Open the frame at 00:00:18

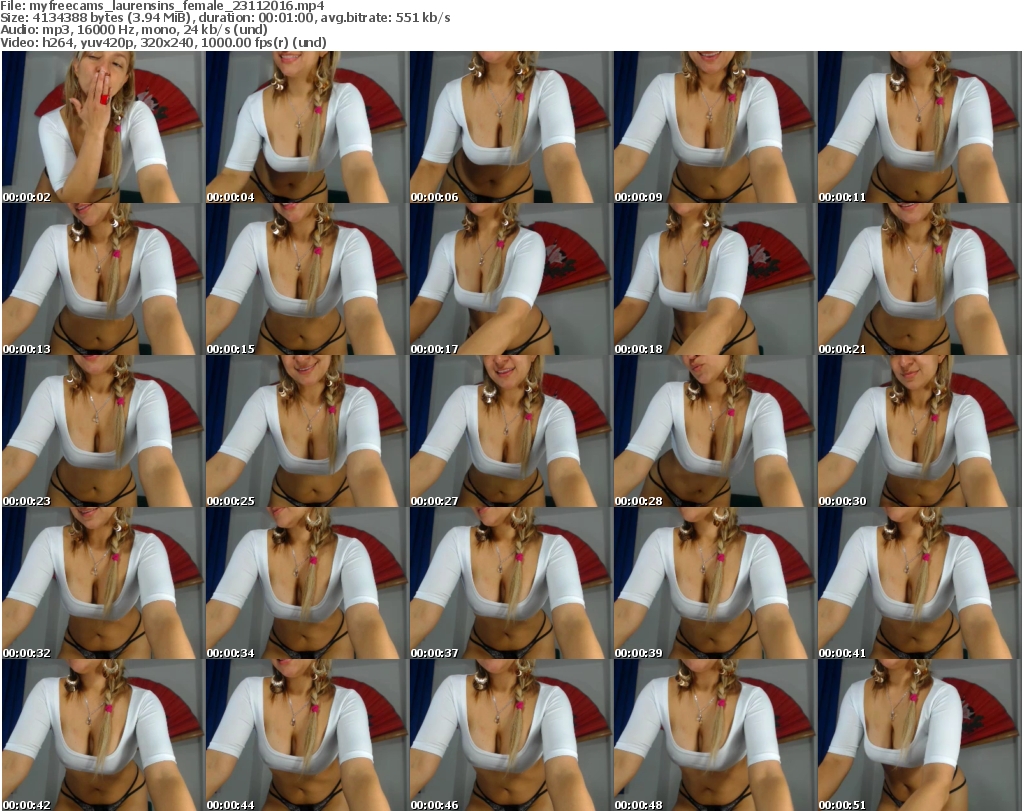[x=714, y=279]
